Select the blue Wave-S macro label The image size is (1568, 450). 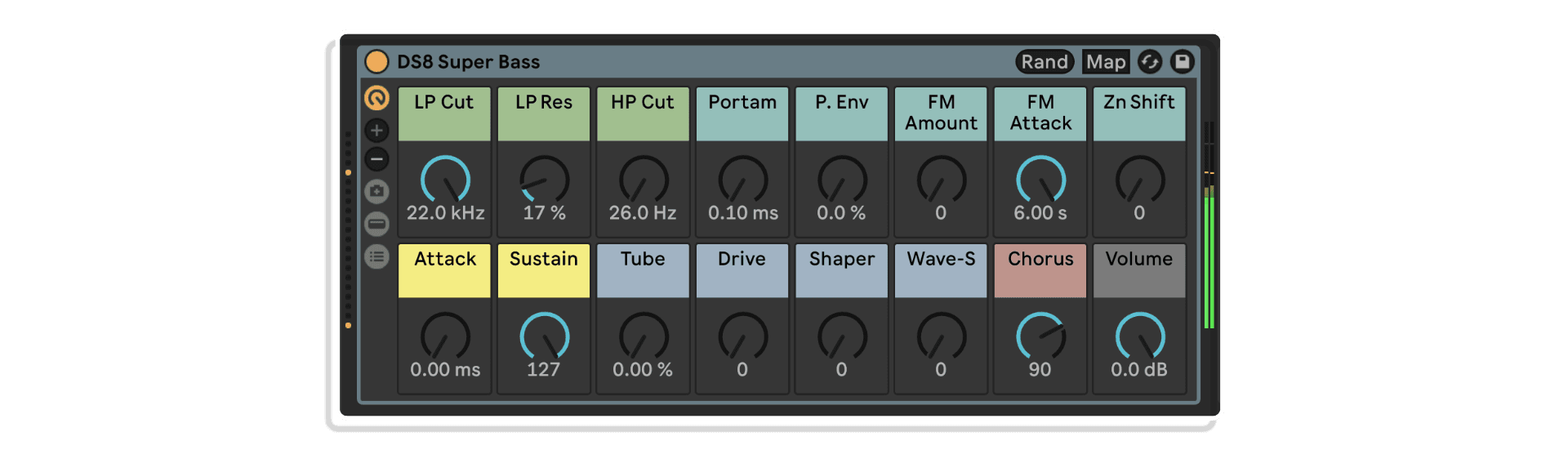tap(941, 270)
